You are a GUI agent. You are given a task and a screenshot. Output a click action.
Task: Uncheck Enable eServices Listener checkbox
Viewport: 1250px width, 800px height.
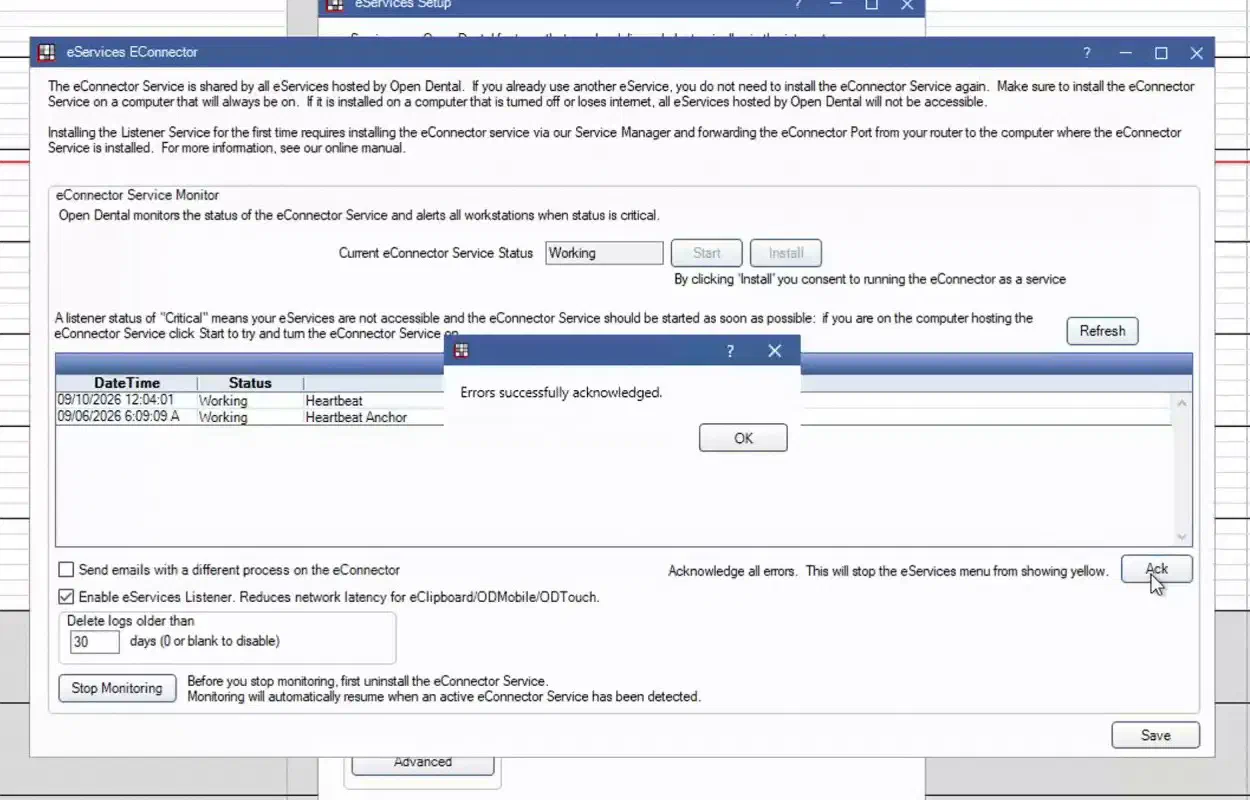tap(66, 597)
